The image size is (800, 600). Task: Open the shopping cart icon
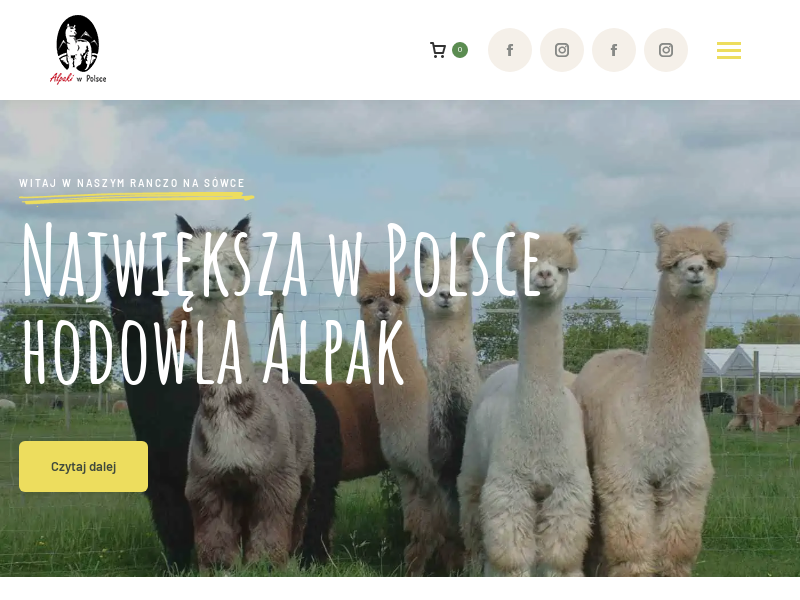pyautogui.click(x=438, y=50)
